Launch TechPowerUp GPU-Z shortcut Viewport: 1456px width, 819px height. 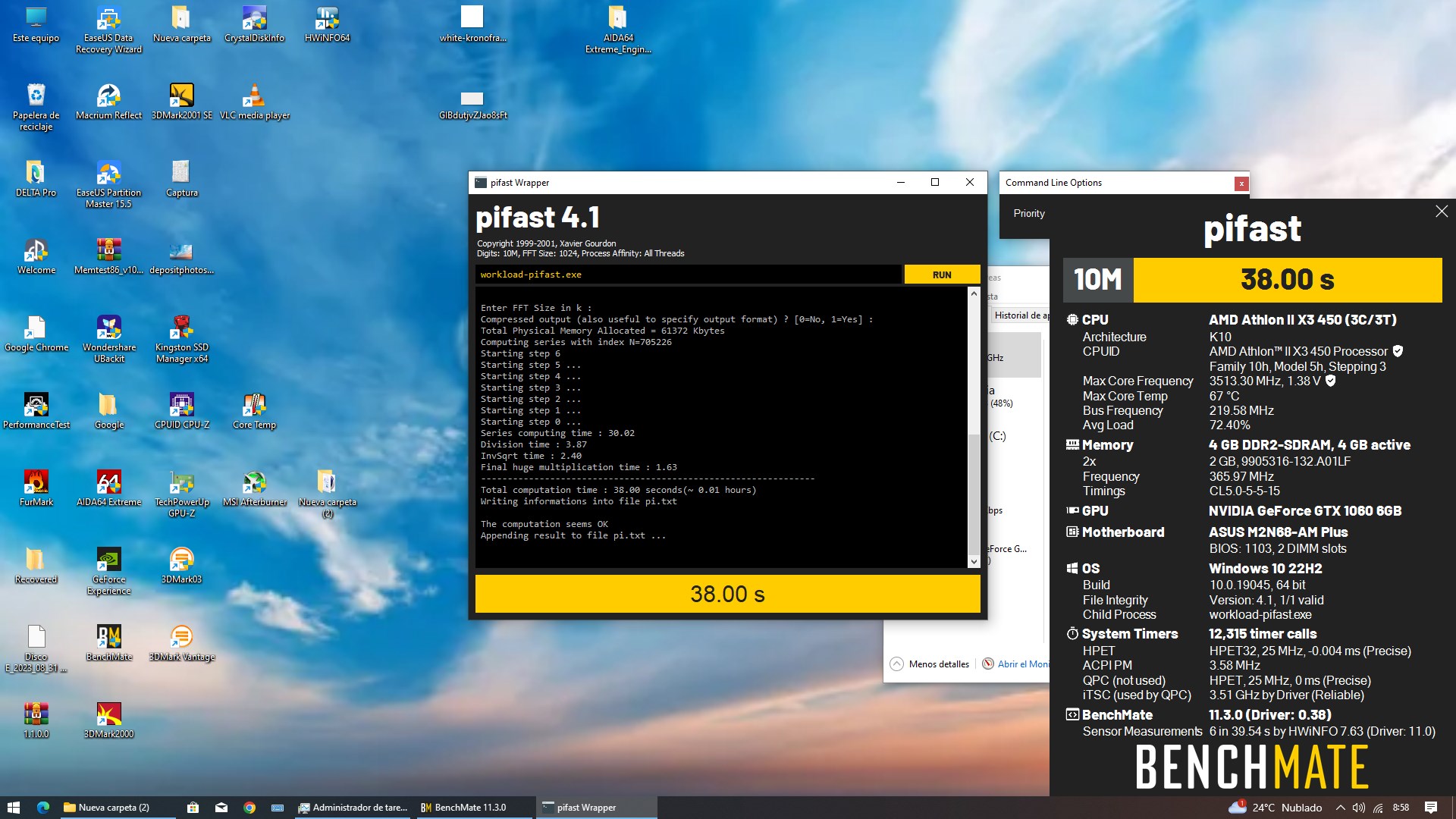click(181, 494)
